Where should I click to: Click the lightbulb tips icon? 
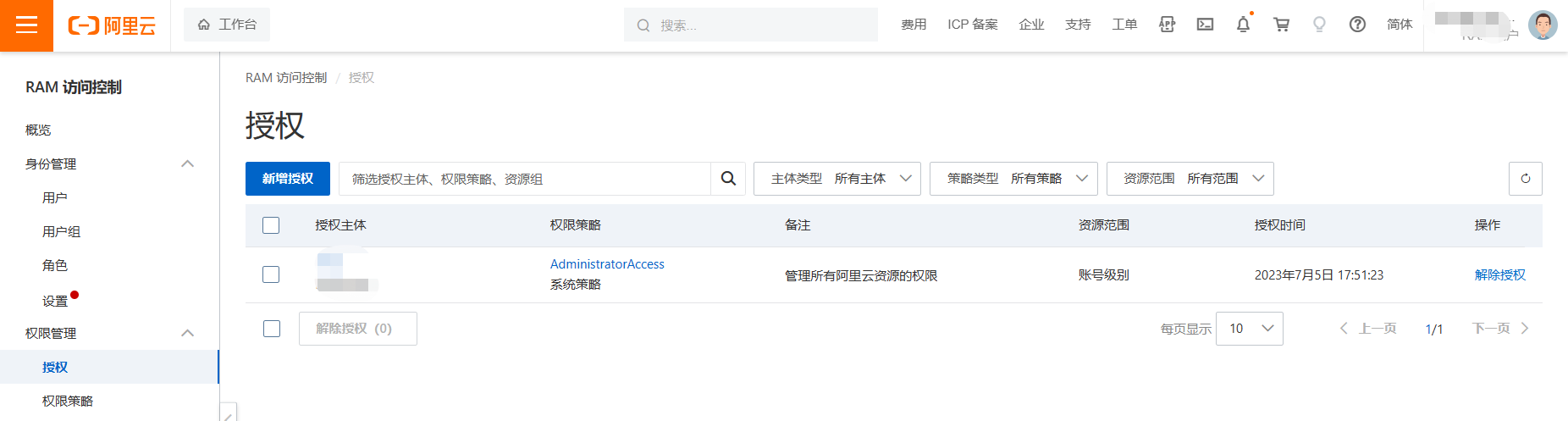[x=1319, y=25]
